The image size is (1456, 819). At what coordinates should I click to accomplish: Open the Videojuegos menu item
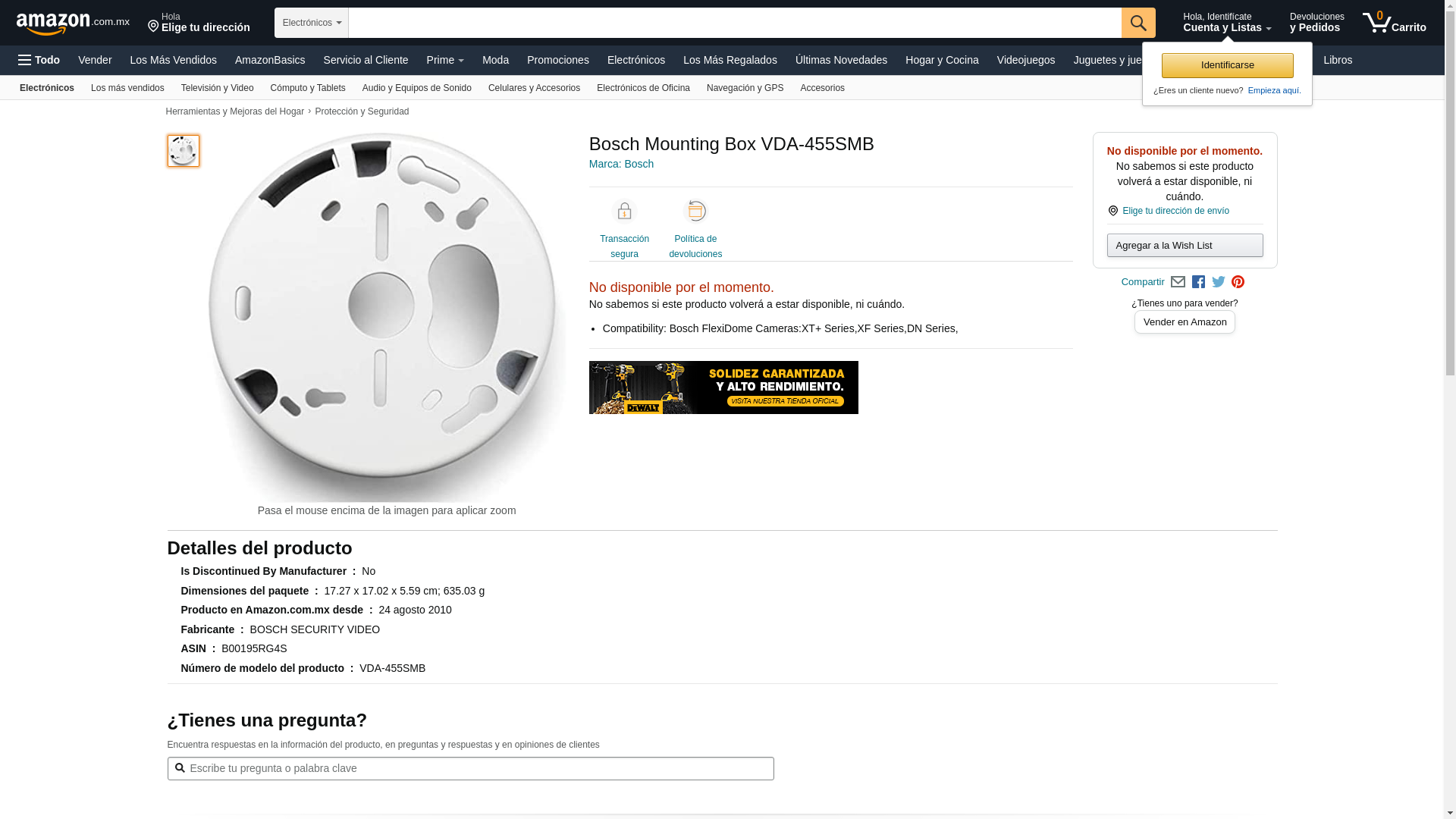point(1025,60)
